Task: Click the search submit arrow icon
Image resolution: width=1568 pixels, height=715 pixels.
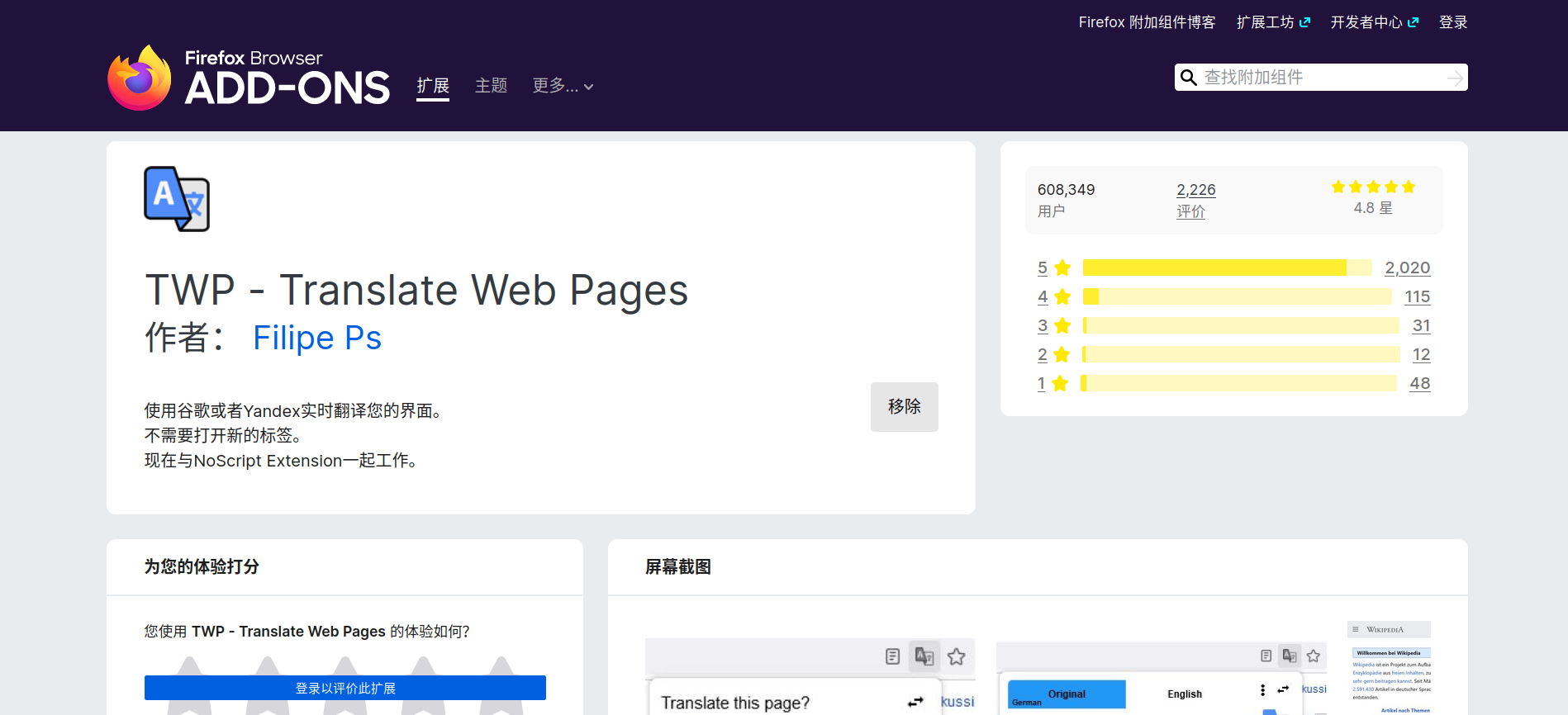Action: point(1455,78)
